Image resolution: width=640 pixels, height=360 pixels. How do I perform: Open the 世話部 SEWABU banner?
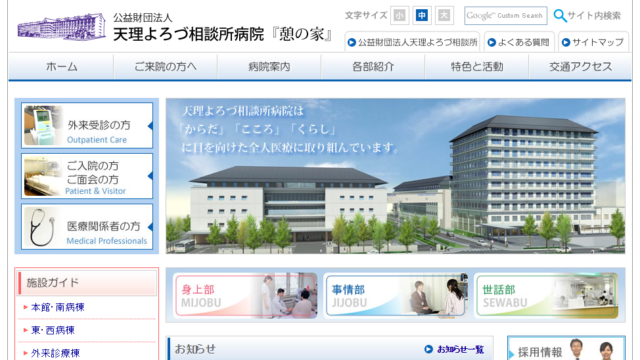coord(547,296)
